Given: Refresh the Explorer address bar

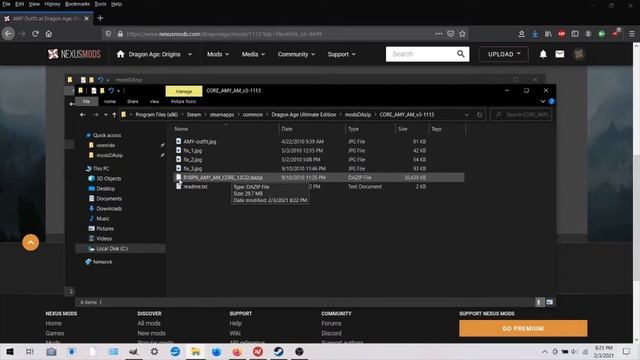Looking at the screenshot, I should tap(480, 115).
